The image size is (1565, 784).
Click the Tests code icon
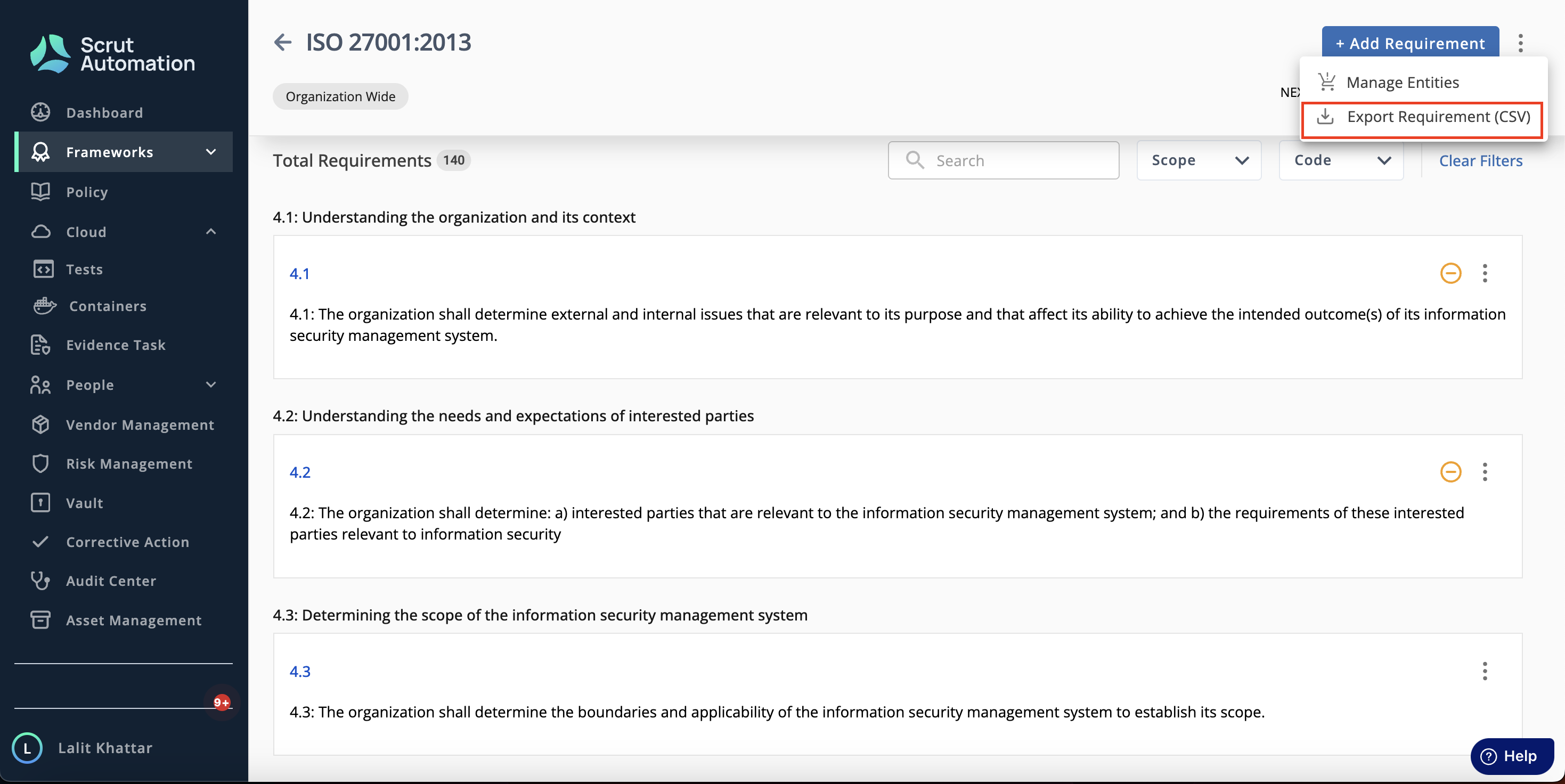43,269
